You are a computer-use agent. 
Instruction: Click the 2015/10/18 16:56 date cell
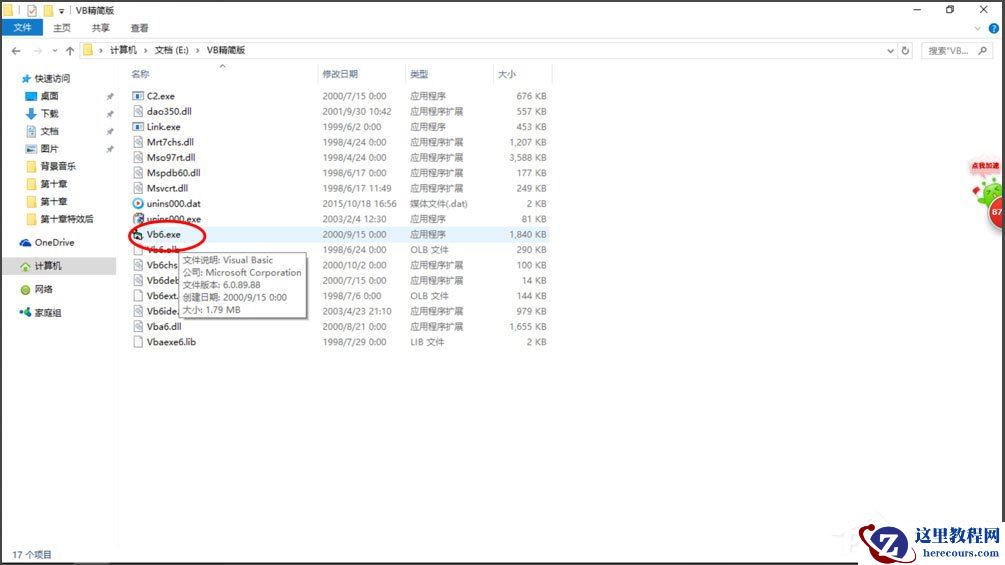tap(359, 204)
